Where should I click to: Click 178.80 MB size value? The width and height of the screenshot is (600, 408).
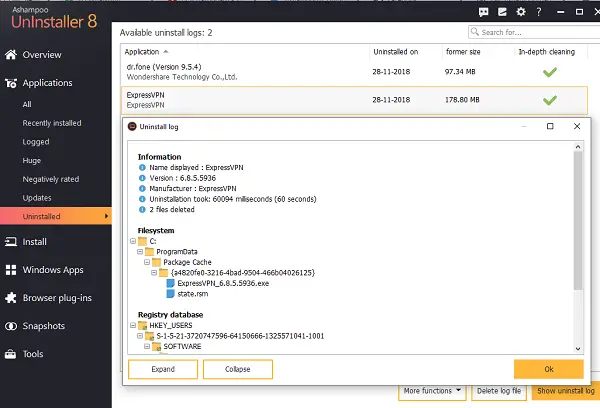tap(462, 100)
